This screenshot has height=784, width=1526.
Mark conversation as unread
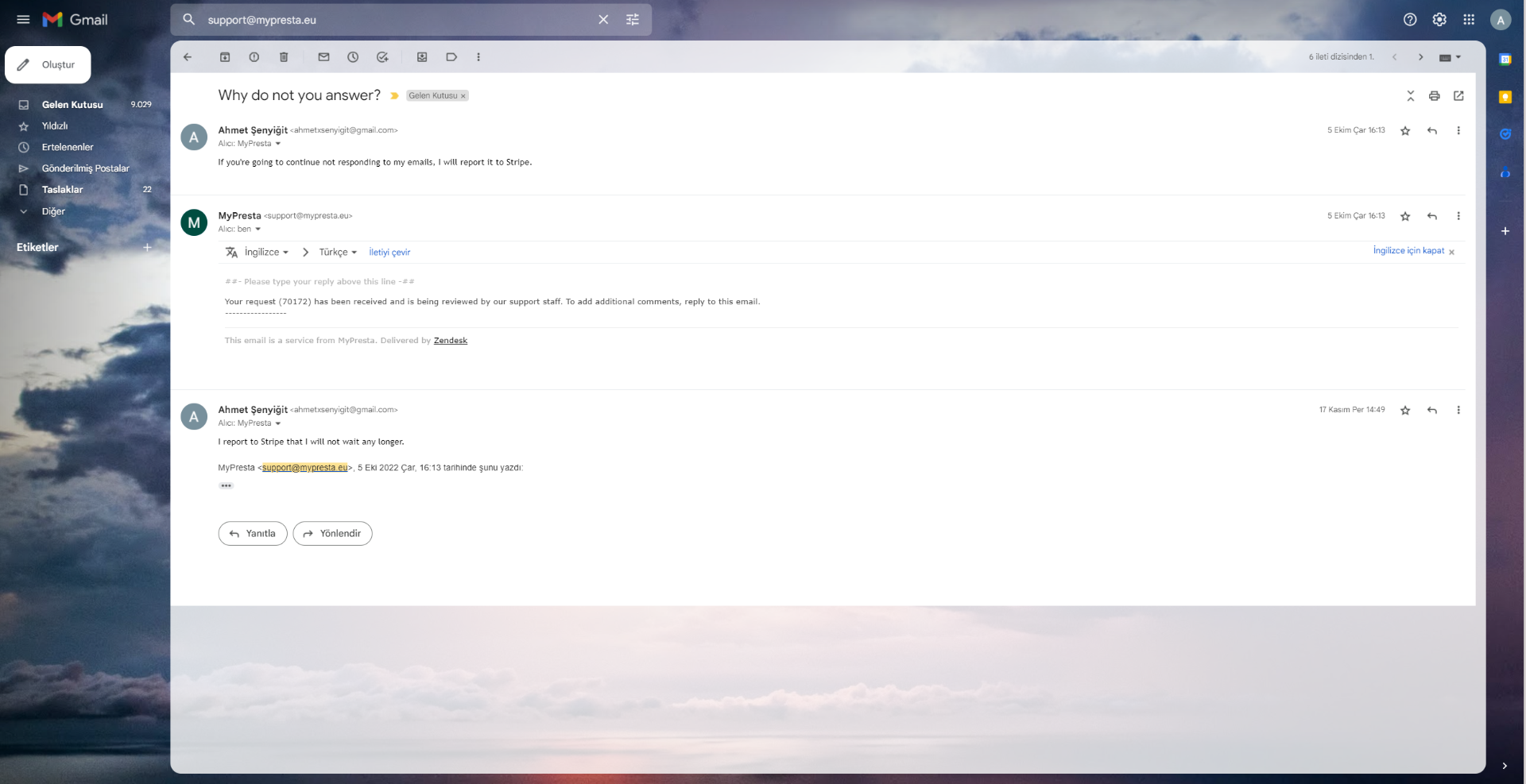coord(323,57)
